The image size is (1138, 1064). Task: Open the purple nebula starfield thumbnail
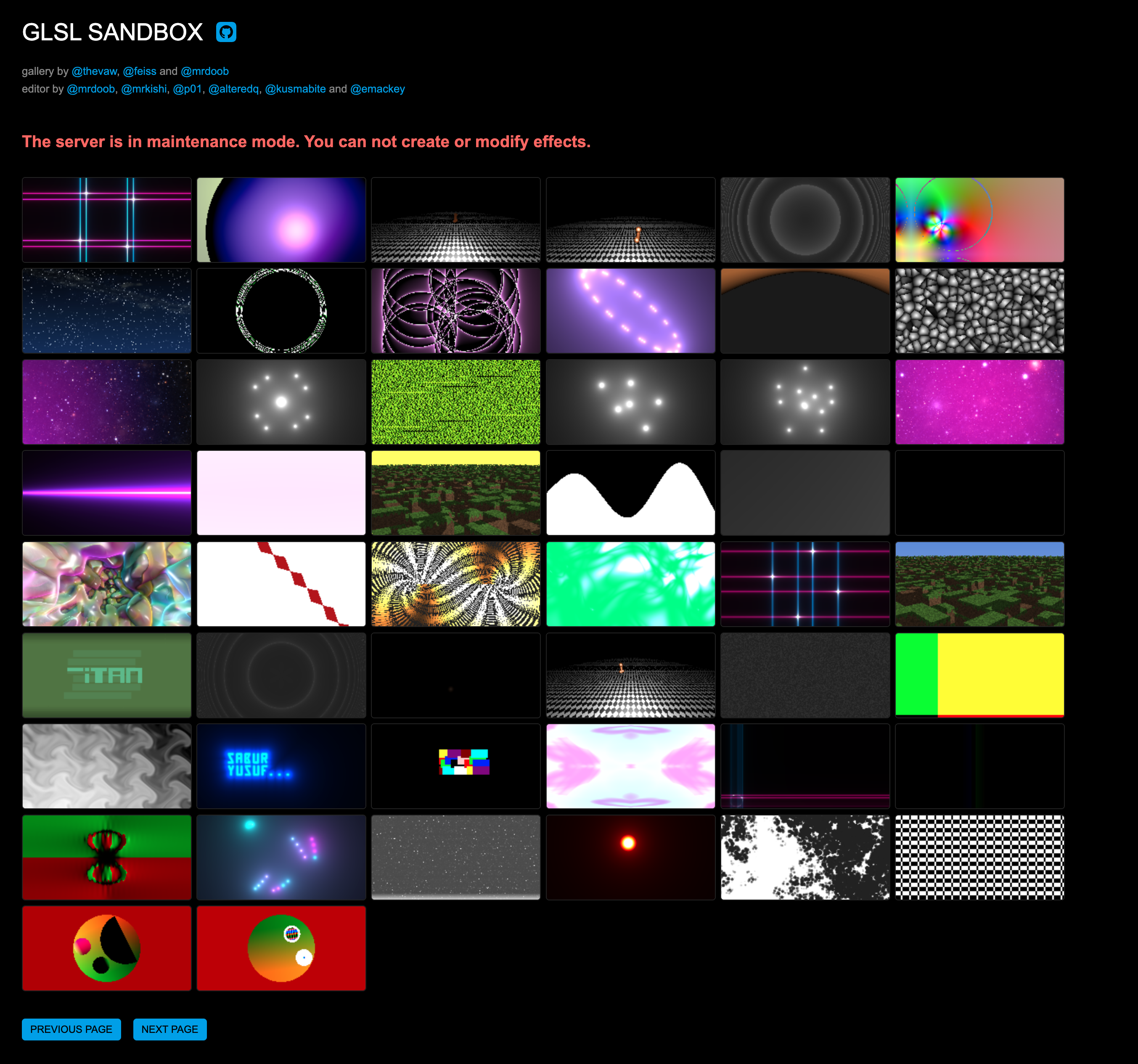coord(106,402)
